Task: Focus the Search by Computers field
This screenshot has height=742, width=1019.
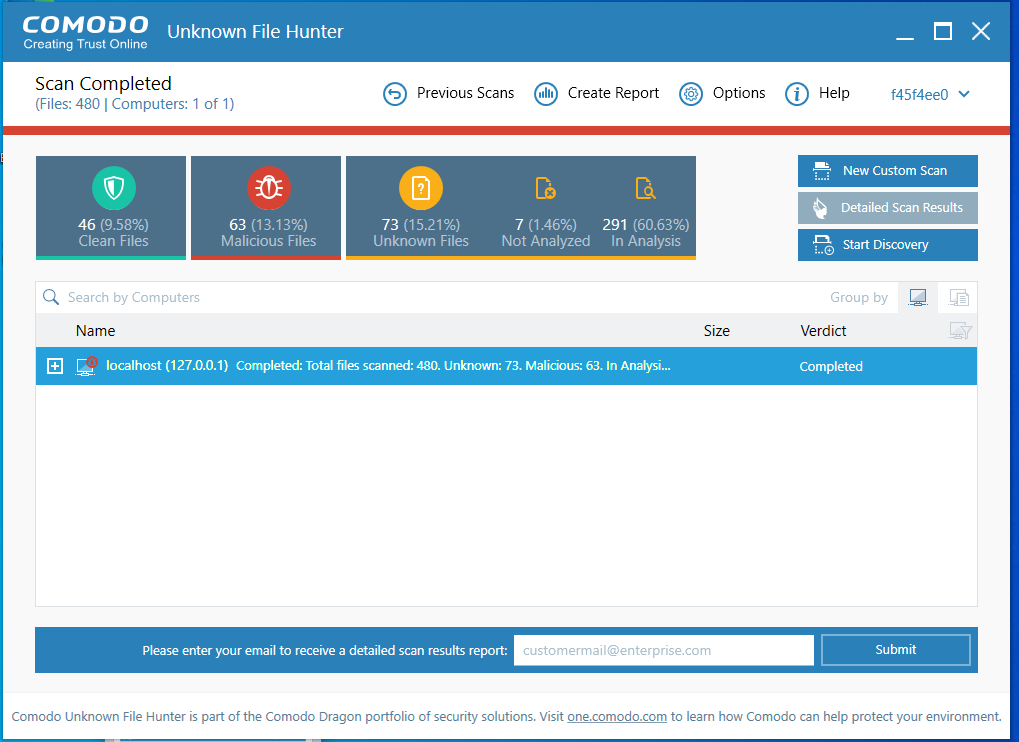Action: point(429,298)
